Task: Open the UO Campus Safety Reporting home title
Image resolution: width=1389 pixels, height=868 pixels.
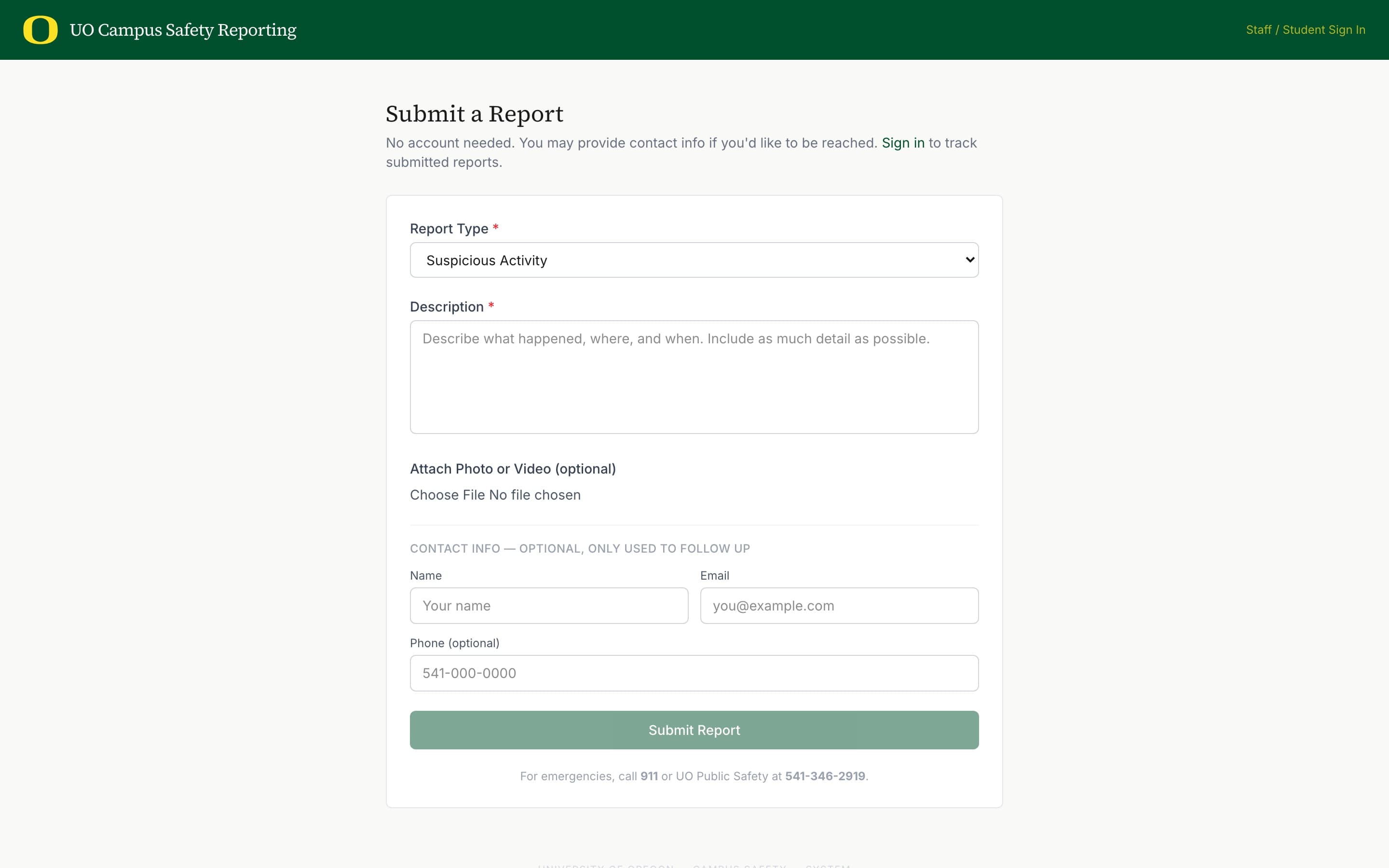Action: click(x=182, y=30)
